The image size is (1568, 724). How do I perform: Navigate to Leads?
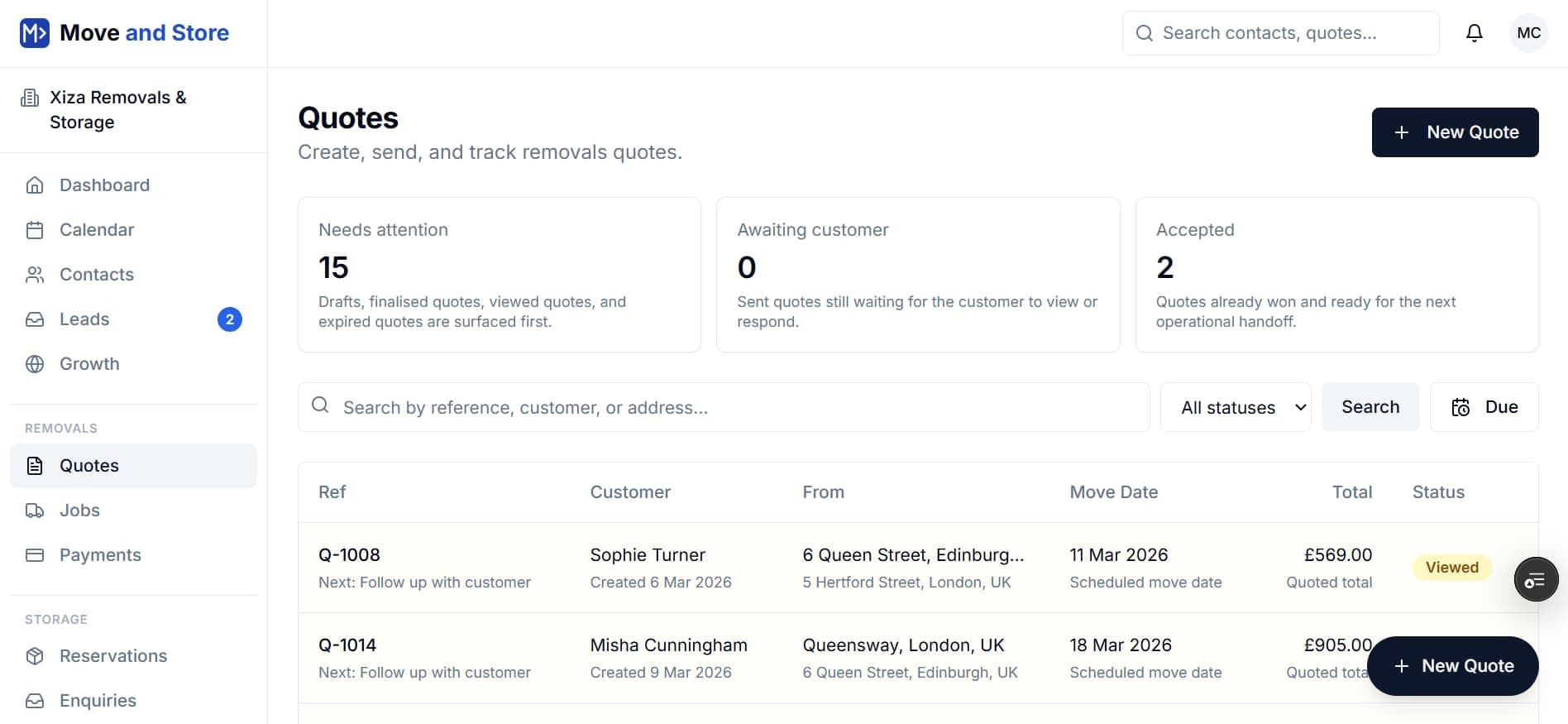(134, 319)
